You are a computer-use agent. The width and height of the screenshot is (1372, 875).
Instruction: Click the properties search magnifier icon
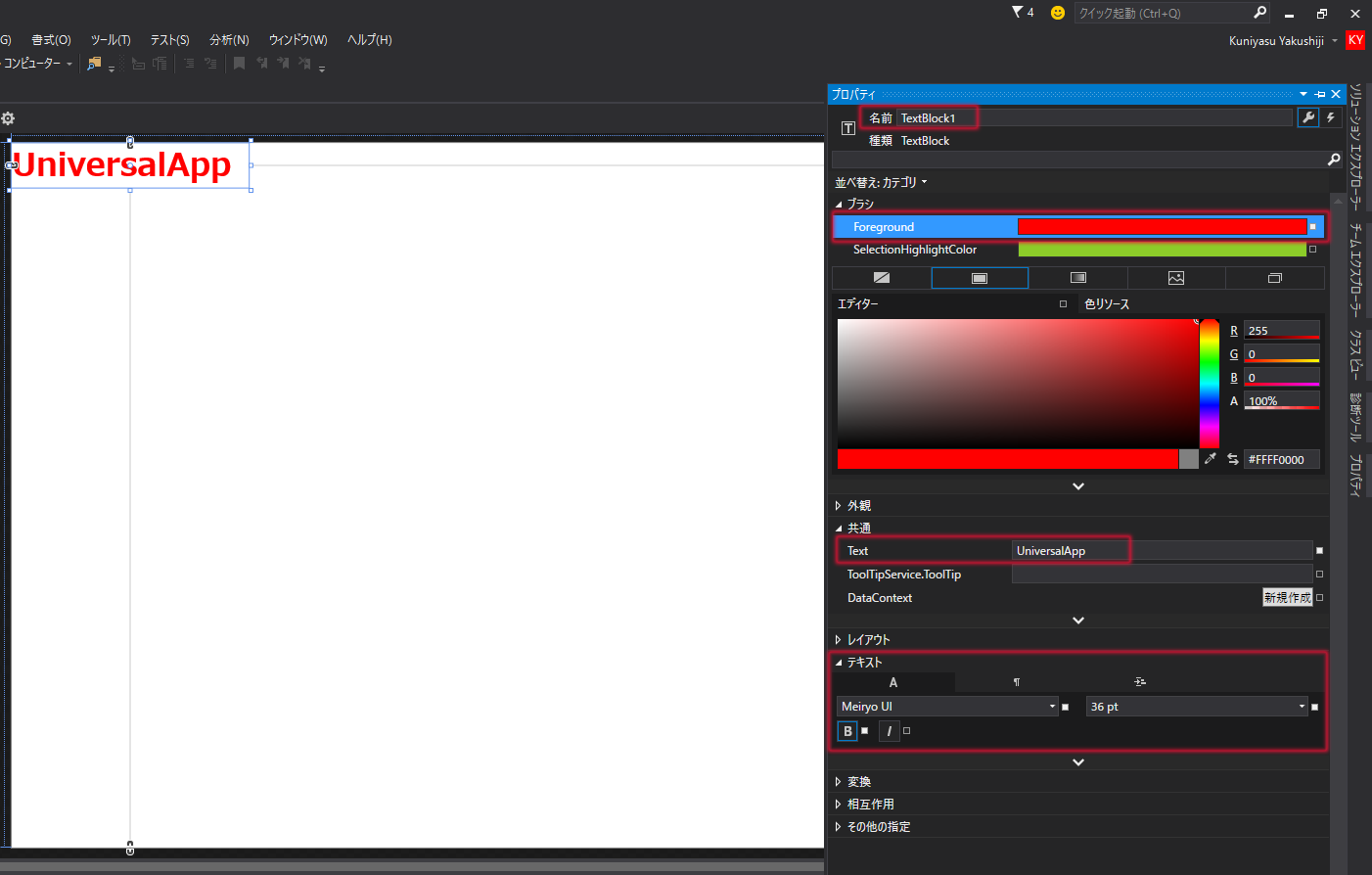[1334, 160]
